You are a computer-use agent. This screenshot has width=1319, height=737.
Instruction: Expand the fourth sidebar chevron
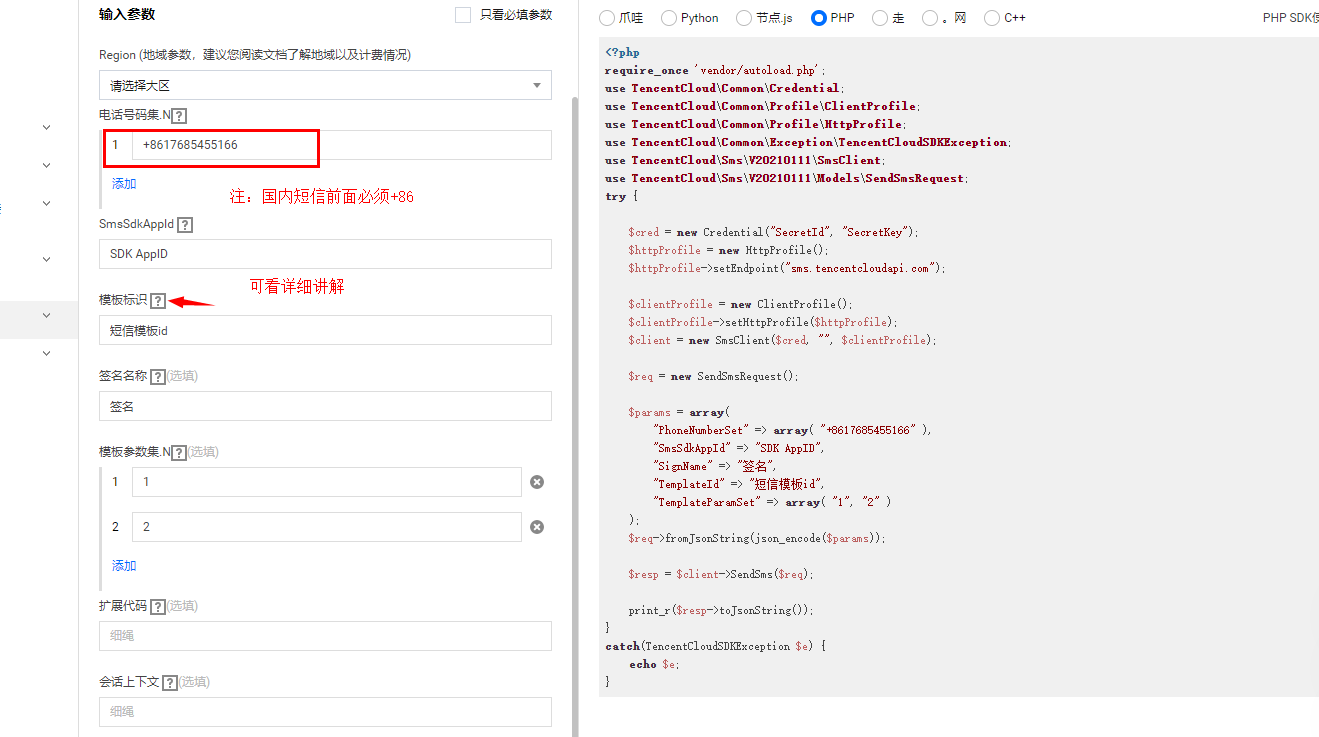pos(46,259)
